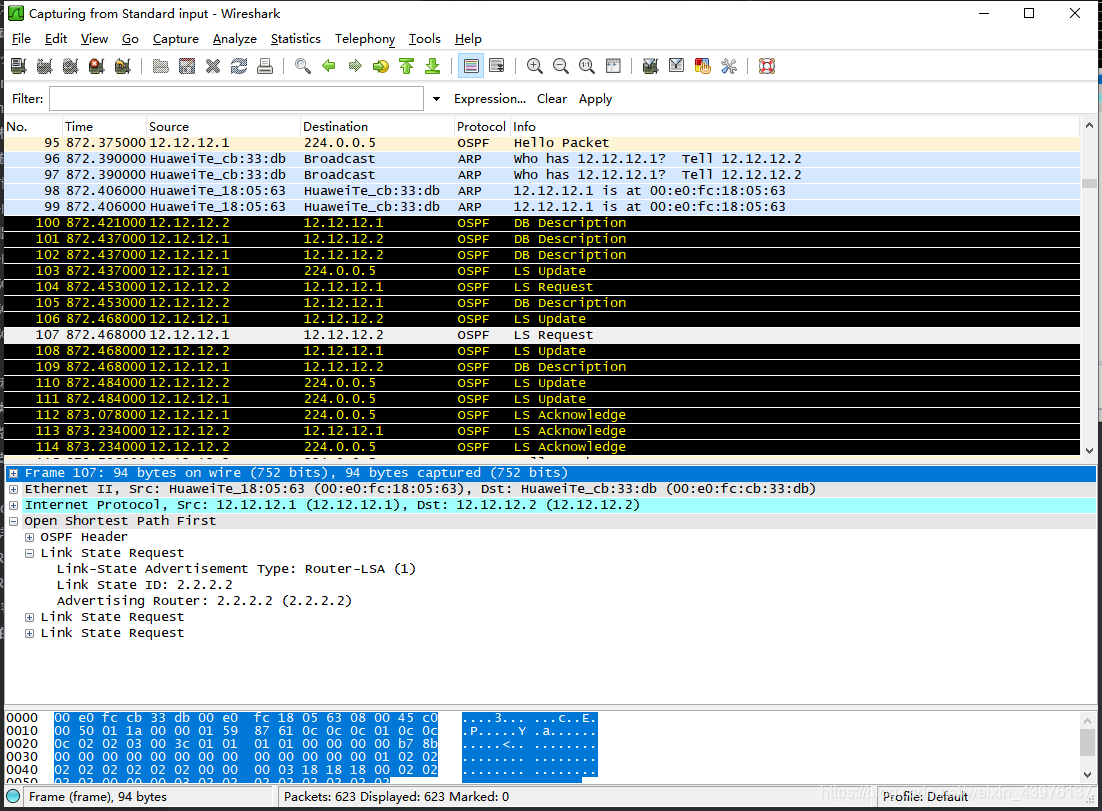Open the Capture menu
The height and width of the screenshot is (811, 1102).
[176, 39]
